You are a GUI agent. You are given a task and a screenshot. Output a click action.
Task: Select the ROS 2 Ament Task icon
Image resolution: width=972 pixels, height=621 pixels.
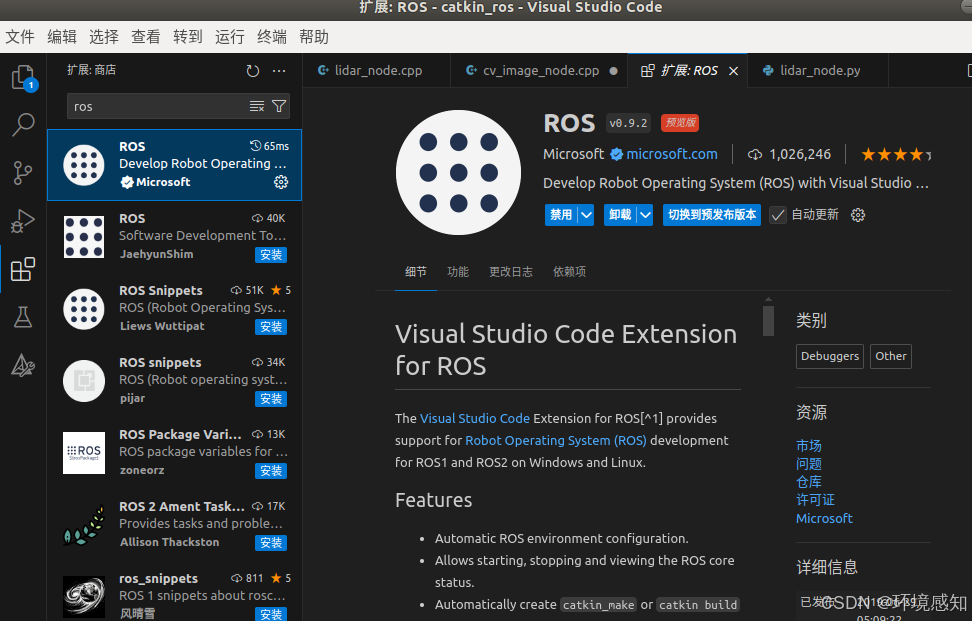point(84,525)
